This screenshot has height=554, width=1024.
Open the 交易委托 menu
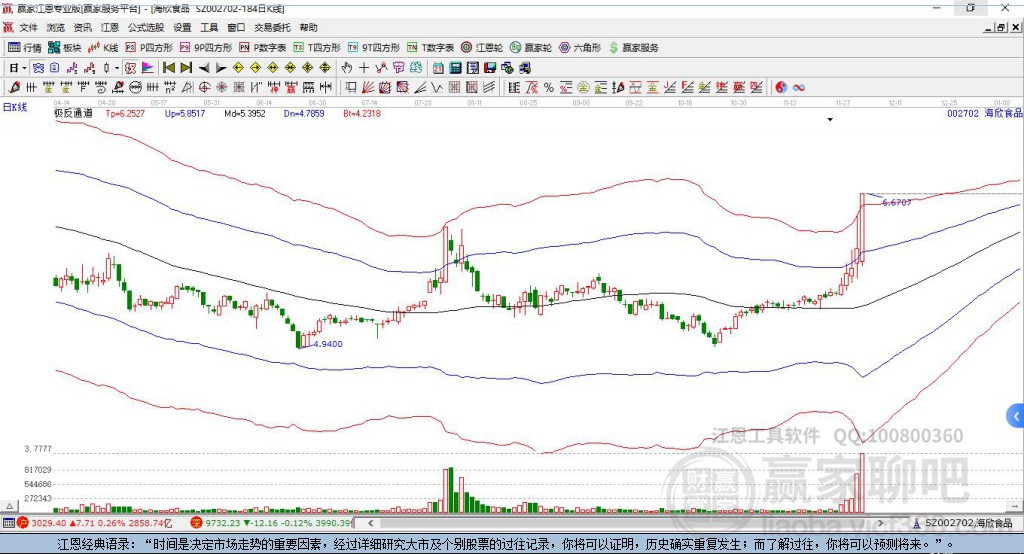click(x=272, y=27)
